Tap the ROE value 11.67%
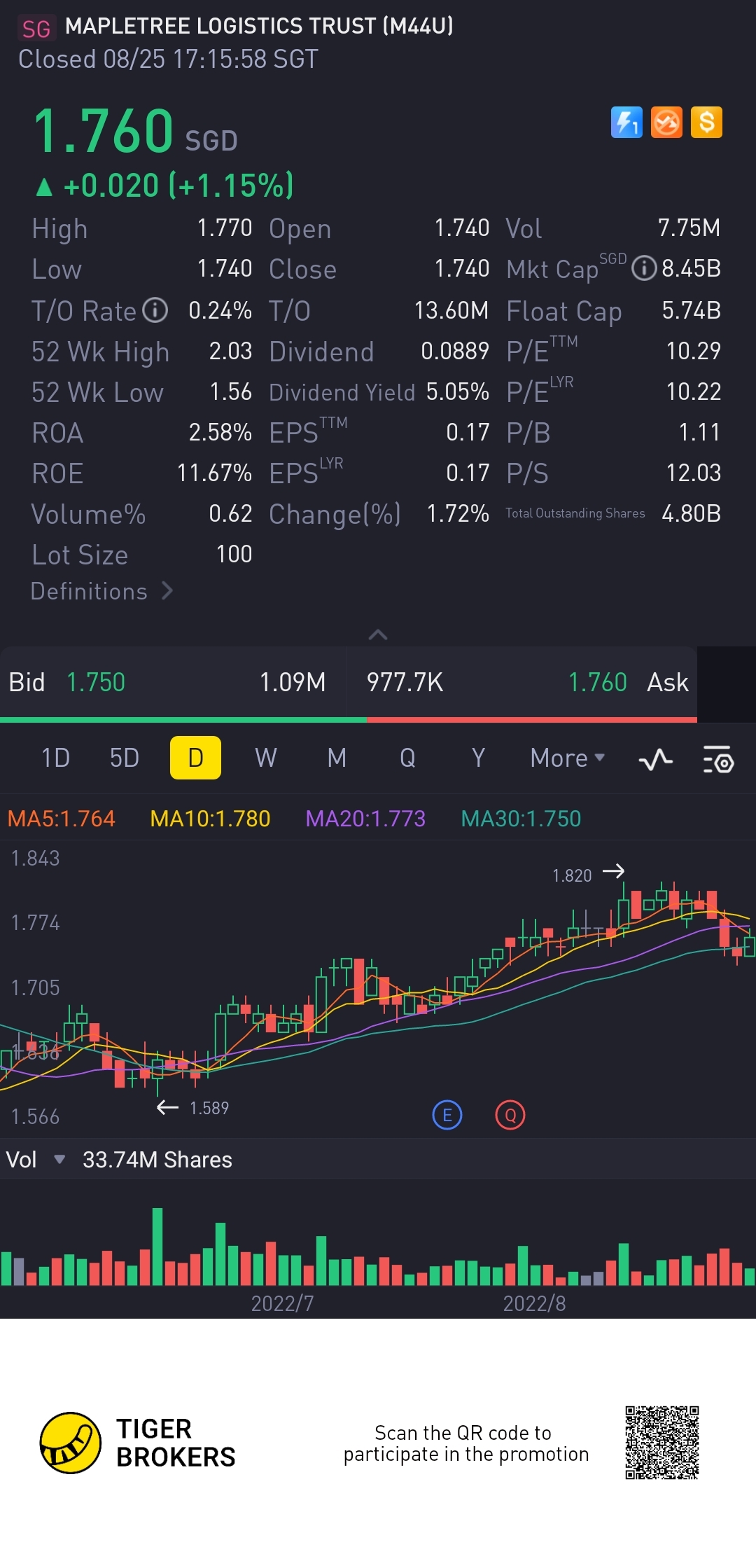The image size is (756, 1568). tap(214, 473)
